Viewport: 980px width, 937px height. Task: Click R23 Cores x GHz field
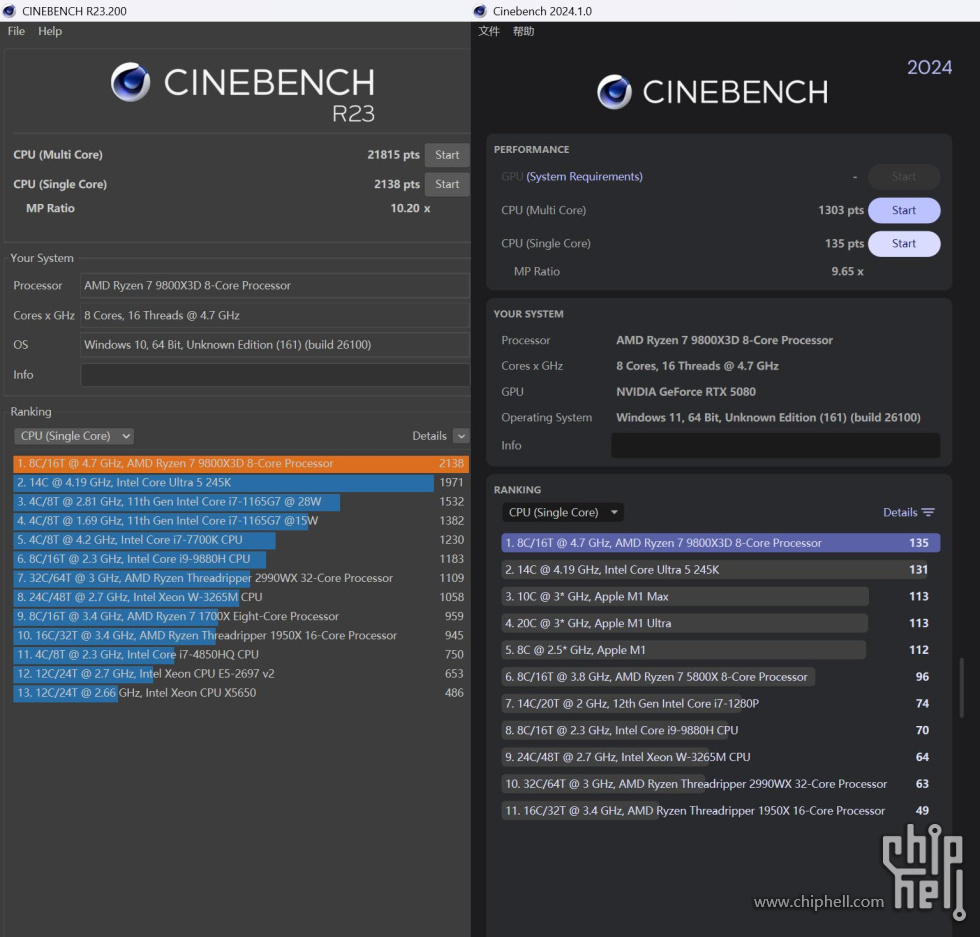pyautogui.click(x=275, y=315)
